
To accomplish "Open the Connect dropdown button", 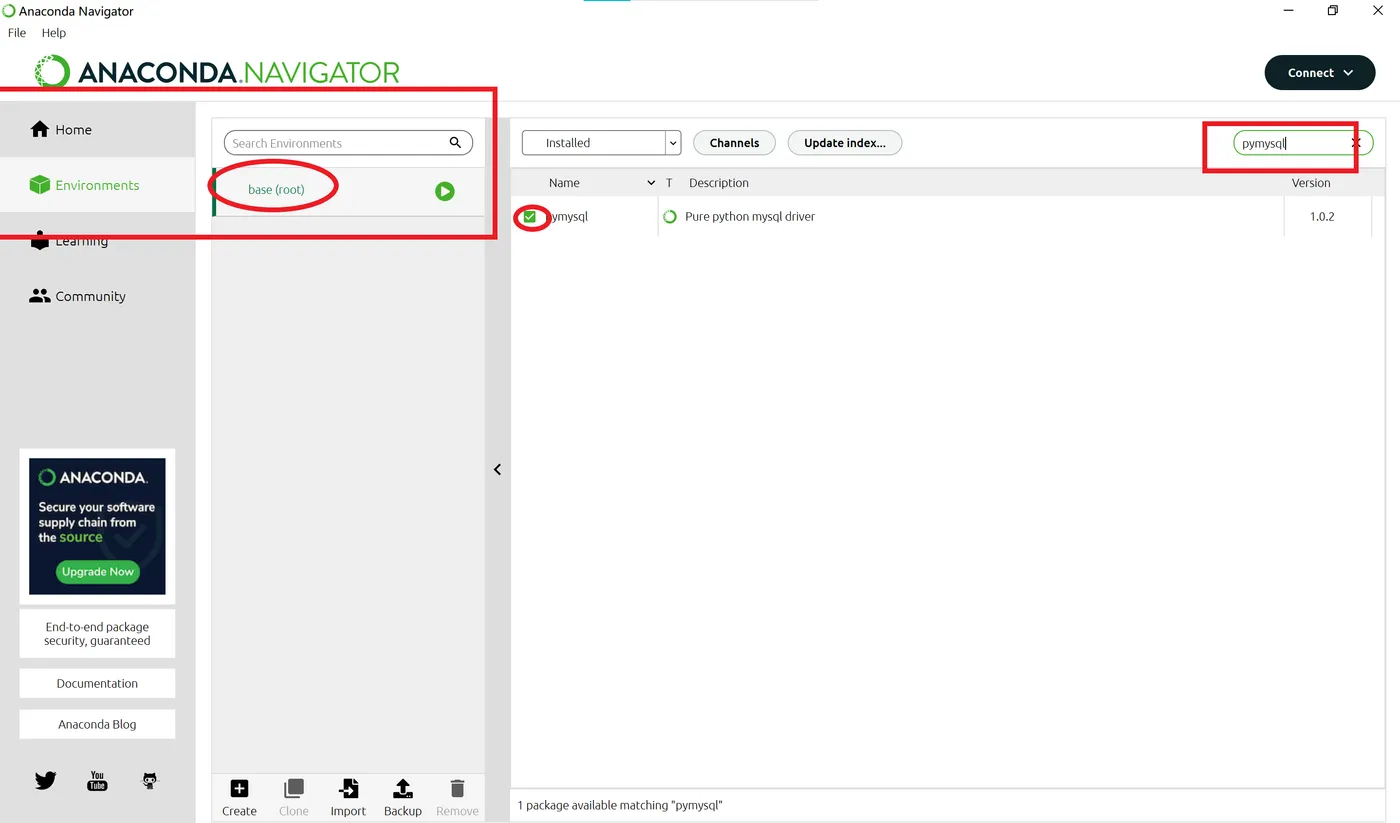I will click(x=1320, y=73).
